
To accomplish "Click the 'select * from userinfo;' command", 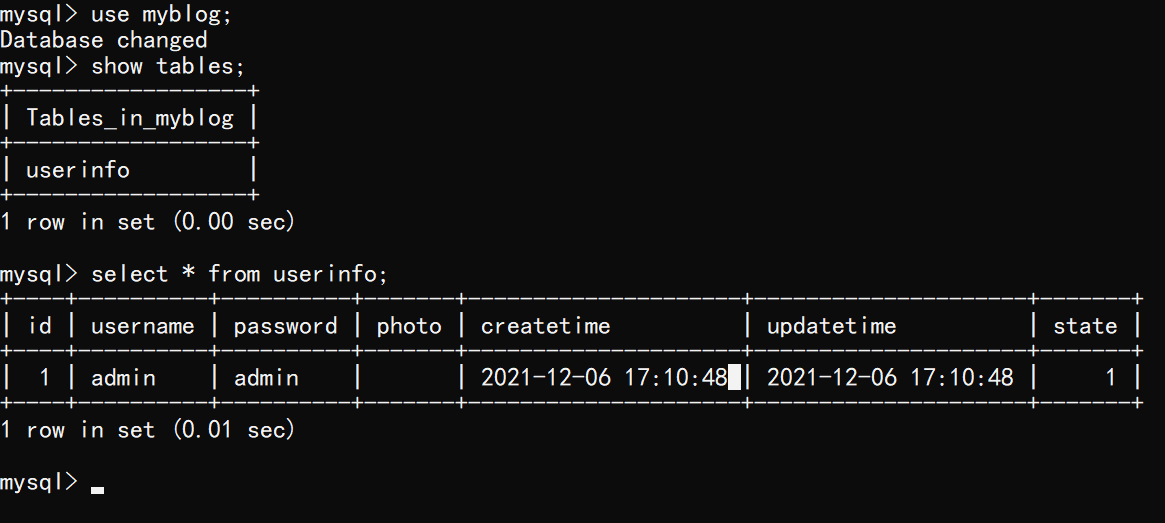I will pyautogui.click(x=239, y=274).
